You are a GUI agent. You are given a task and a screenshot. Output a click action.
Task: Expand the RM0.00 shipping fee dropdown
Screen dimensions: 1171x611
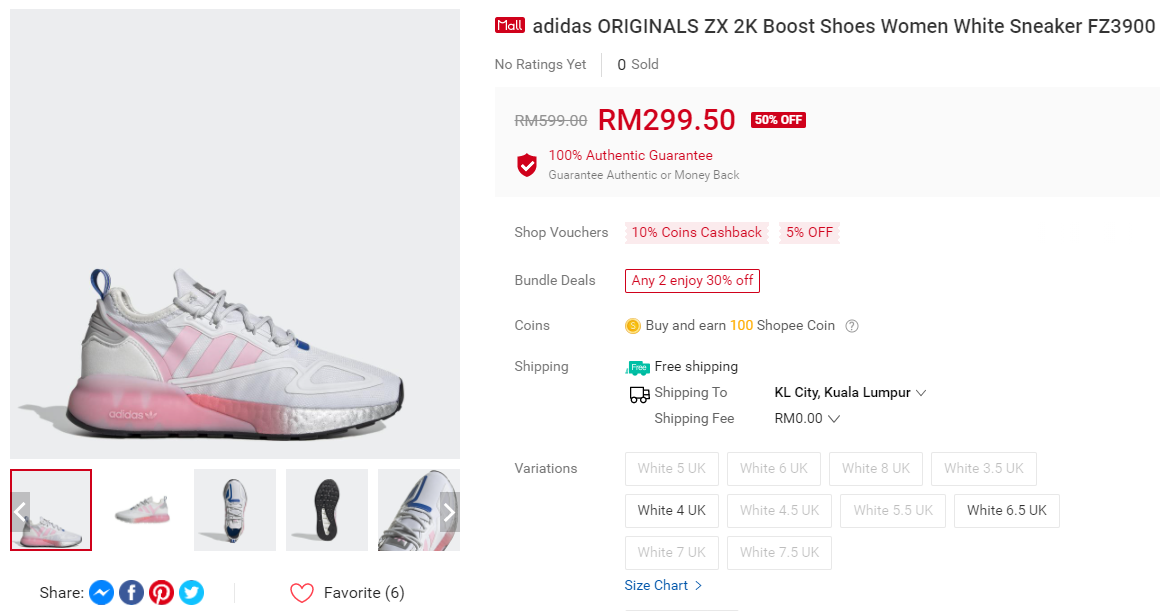[x=807, y=419]
